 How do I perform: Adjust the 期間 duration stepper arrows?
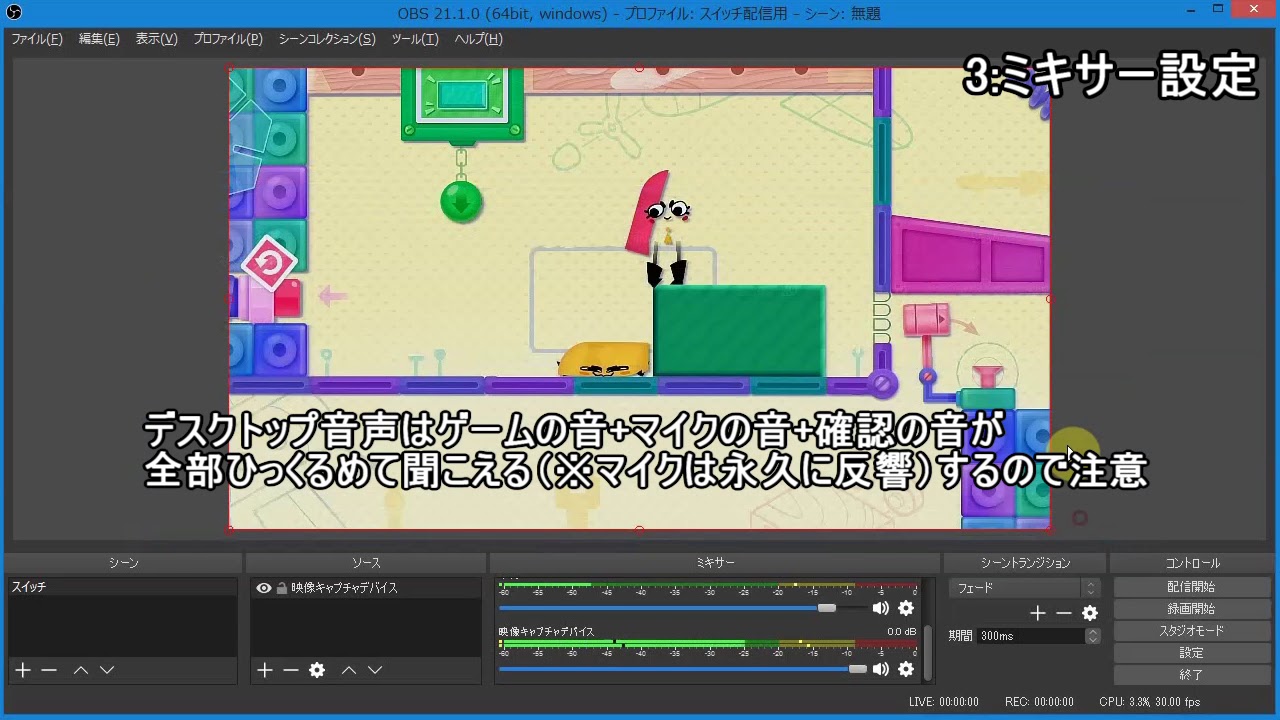click(x=1093, y=636)
